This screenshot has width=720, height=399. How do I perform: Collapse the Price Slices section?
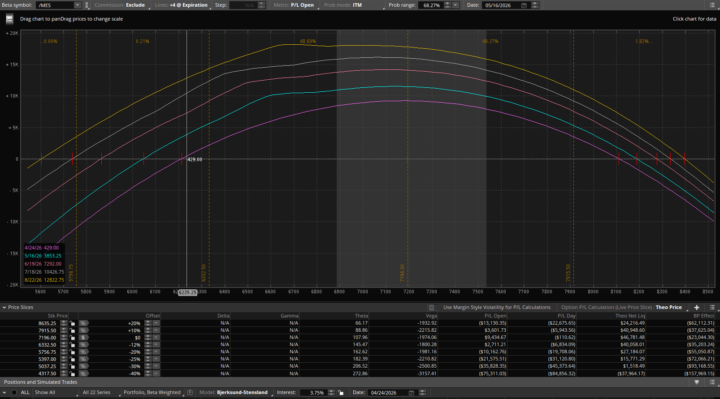click(x=4, y=307)
